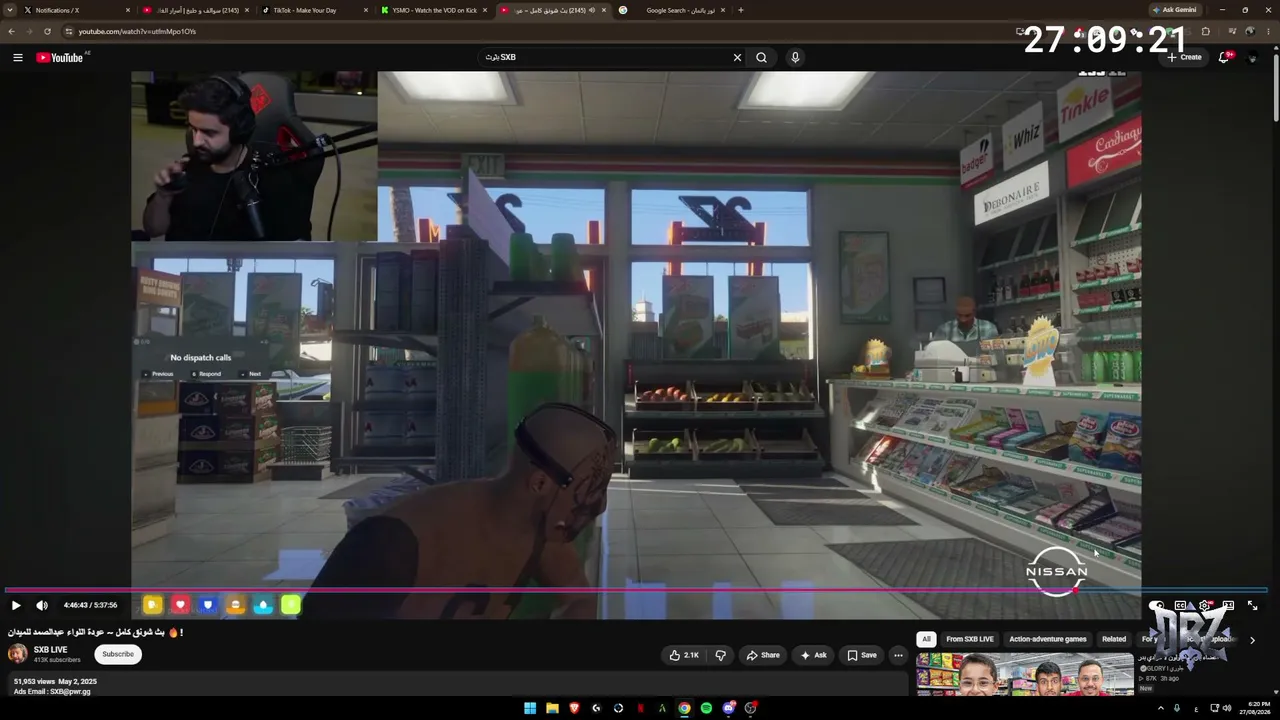Open the YouTube guide hamburger menu

pyautogui.click(x=17, y=57)
